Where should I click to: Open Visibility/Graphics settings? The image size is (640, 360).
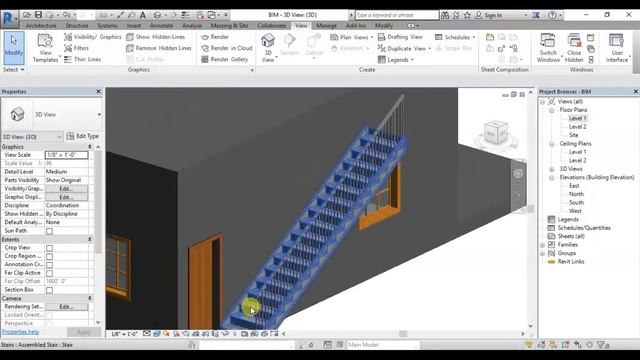click(93, 37)
